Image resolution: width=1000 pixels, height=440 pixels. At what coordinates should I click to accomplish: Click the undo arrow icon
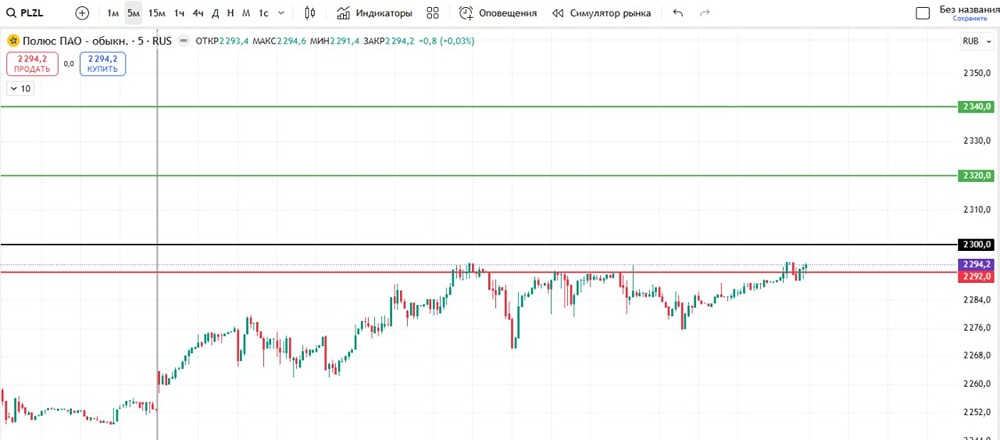(x=678, y=13)
